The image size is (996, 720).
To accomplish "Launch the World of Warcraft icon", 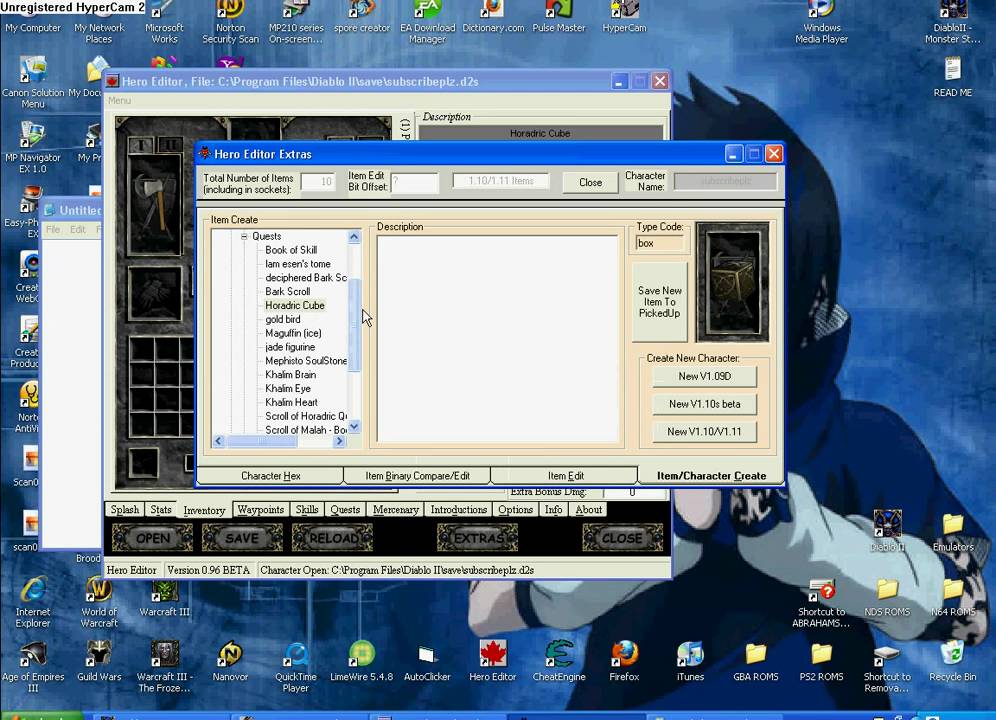I will tap(99, 602).
